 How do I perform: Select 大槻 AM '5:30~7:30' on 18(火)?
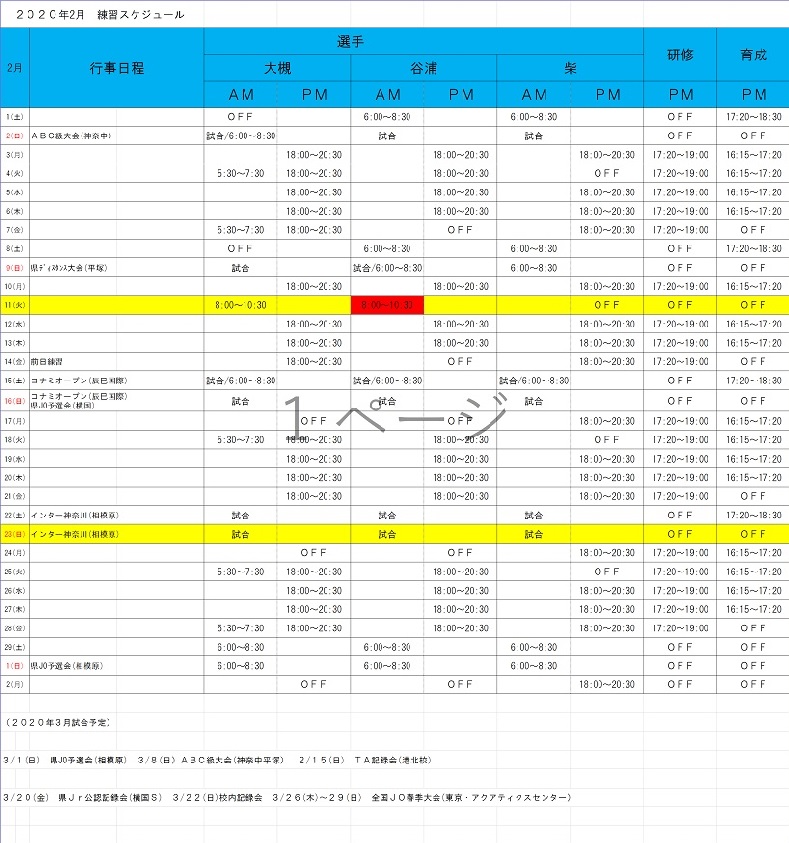click(x=240, y=440)
